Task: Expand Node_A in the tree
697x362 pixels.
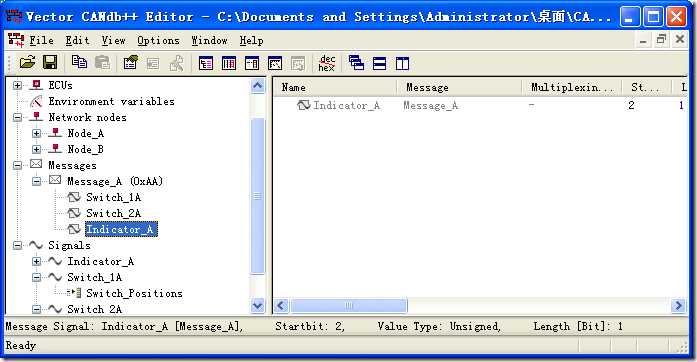Action: (x=36, y=133)
